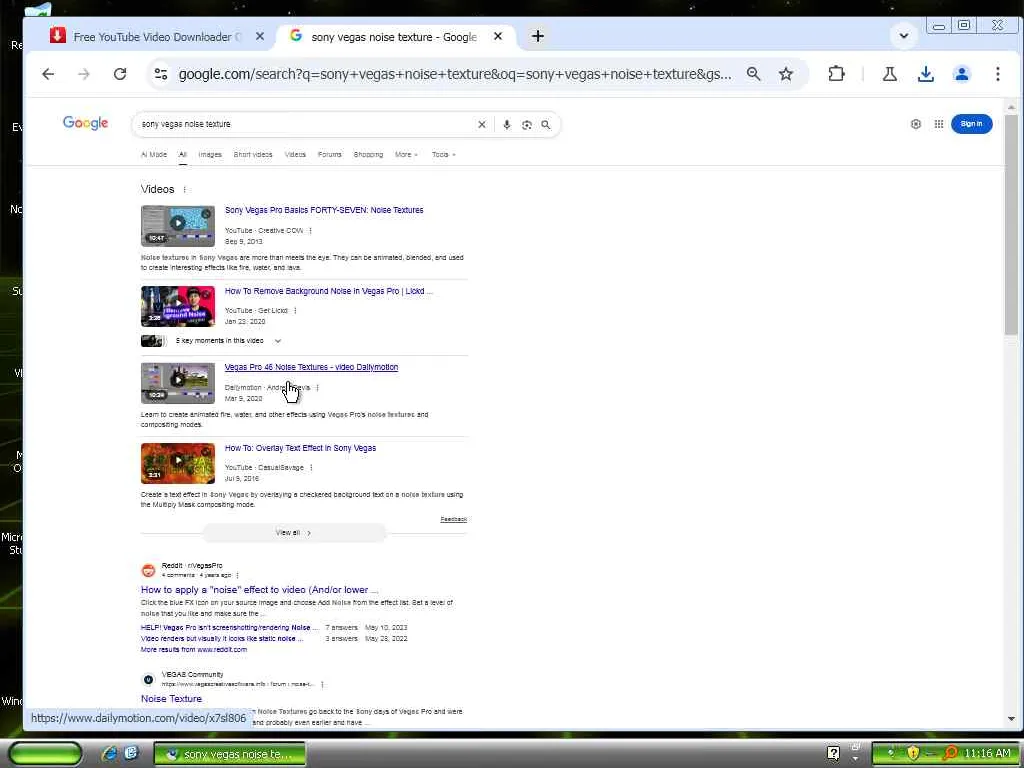Open VEGAS Community Noise Texture result

pyautogui.click(x=171, y=699)
